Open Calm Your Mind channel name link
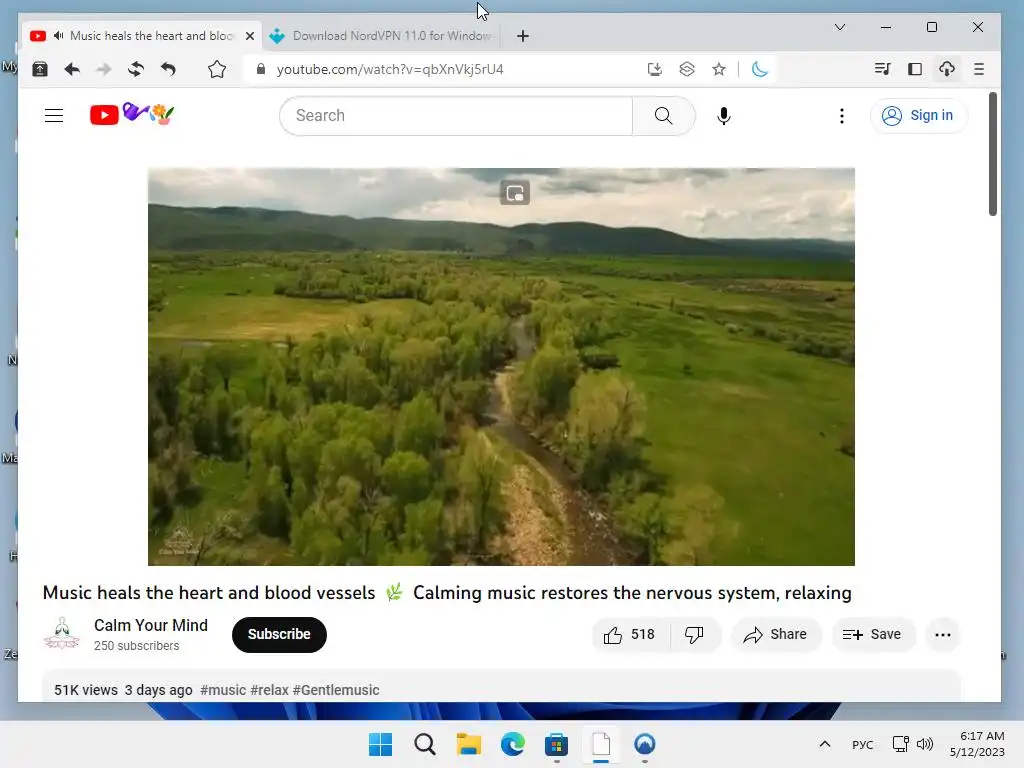The width and height of the screenshot is (1024, 768). [x=151, y=625]
